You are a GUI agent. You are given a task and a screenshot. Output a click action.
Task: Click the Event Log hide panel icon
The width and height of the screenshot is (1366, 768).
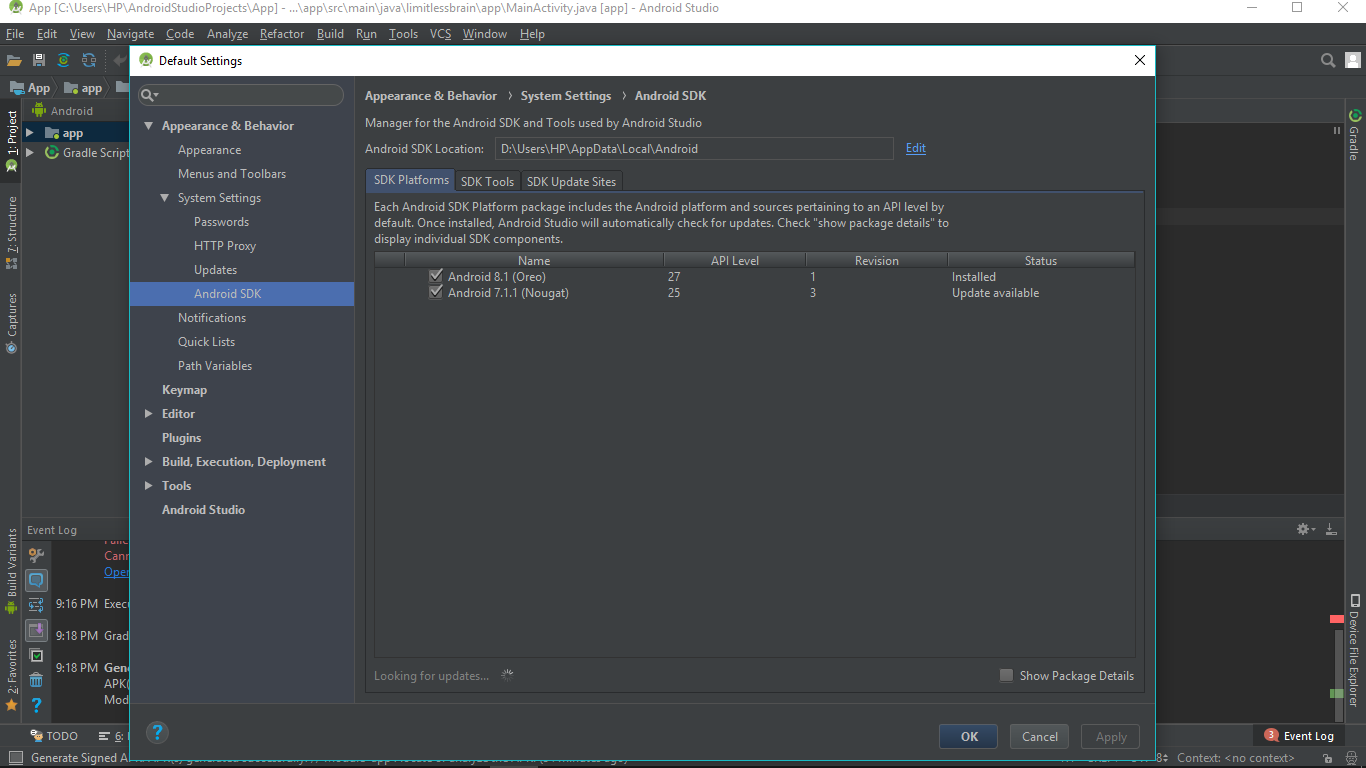pyautogui.click(x=1331, y=529)
